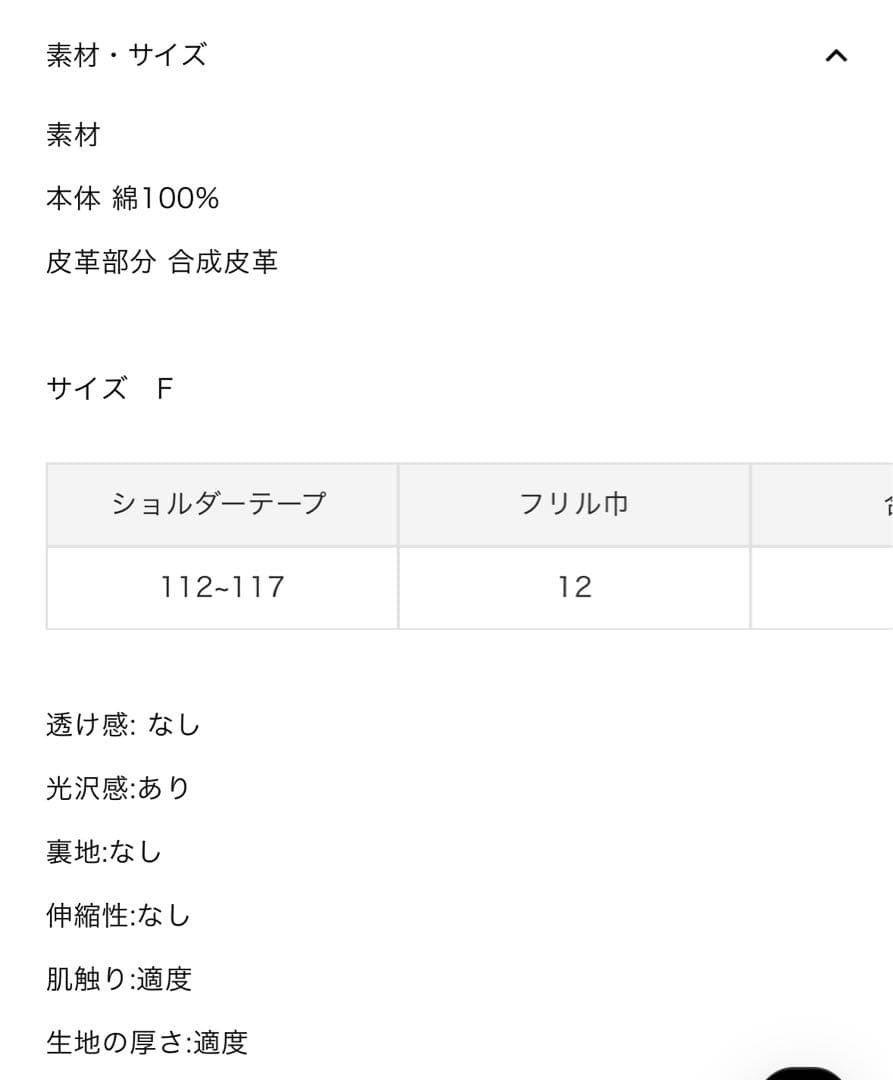Click the フリル巾 column header
This screenshot has height=1080, width=893.
point(574,504)
